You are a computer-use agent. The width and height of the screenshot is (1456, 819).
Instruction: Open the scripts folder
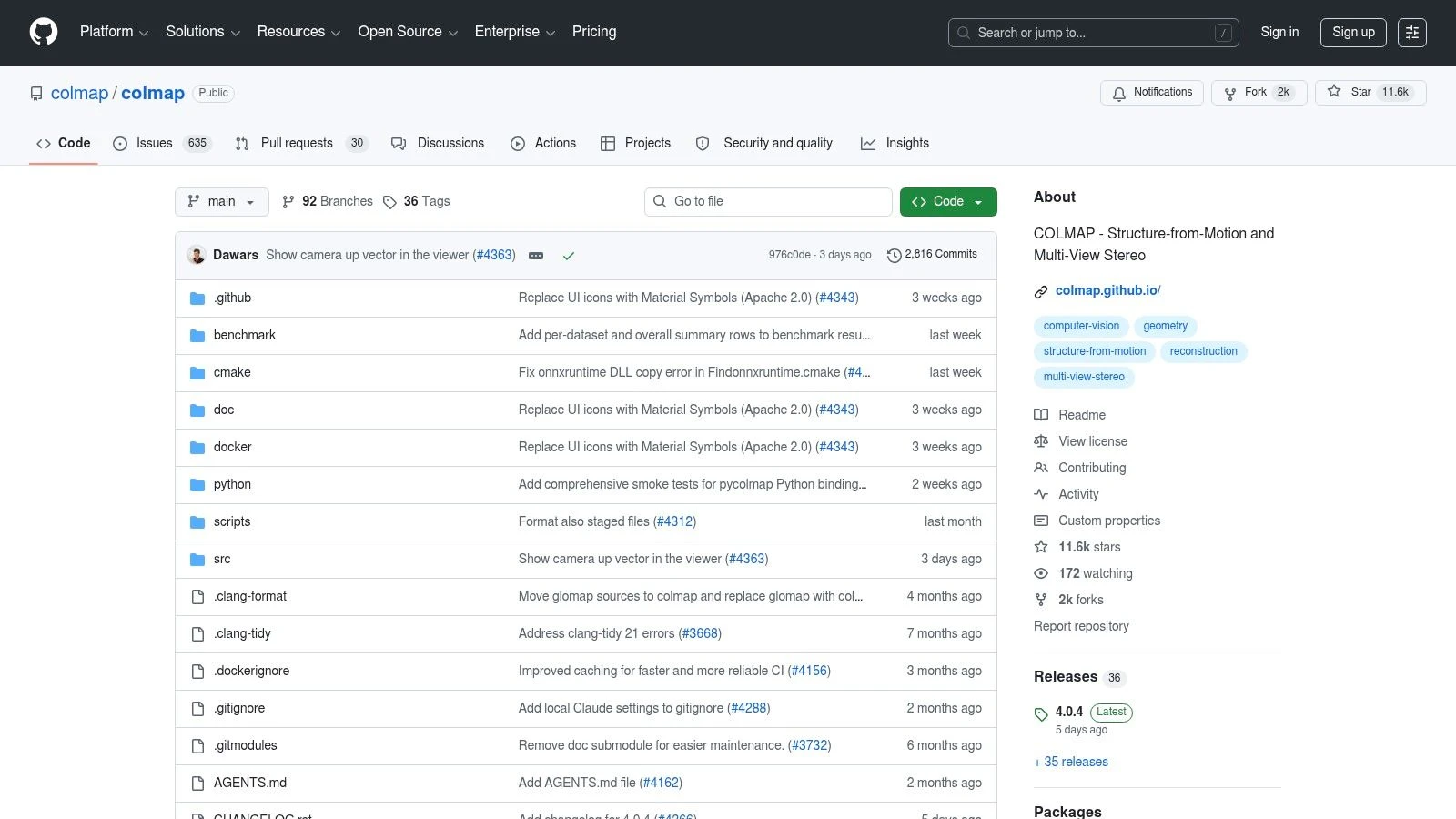click(232, 521)
